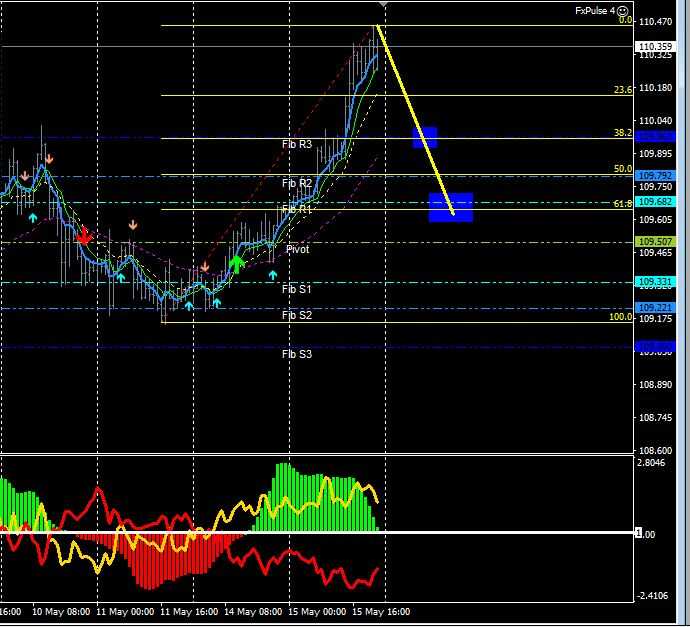Click the smiley face expert advisor icon
The width and height of the screenshot is (690, 627).
[x=623, y=11]
